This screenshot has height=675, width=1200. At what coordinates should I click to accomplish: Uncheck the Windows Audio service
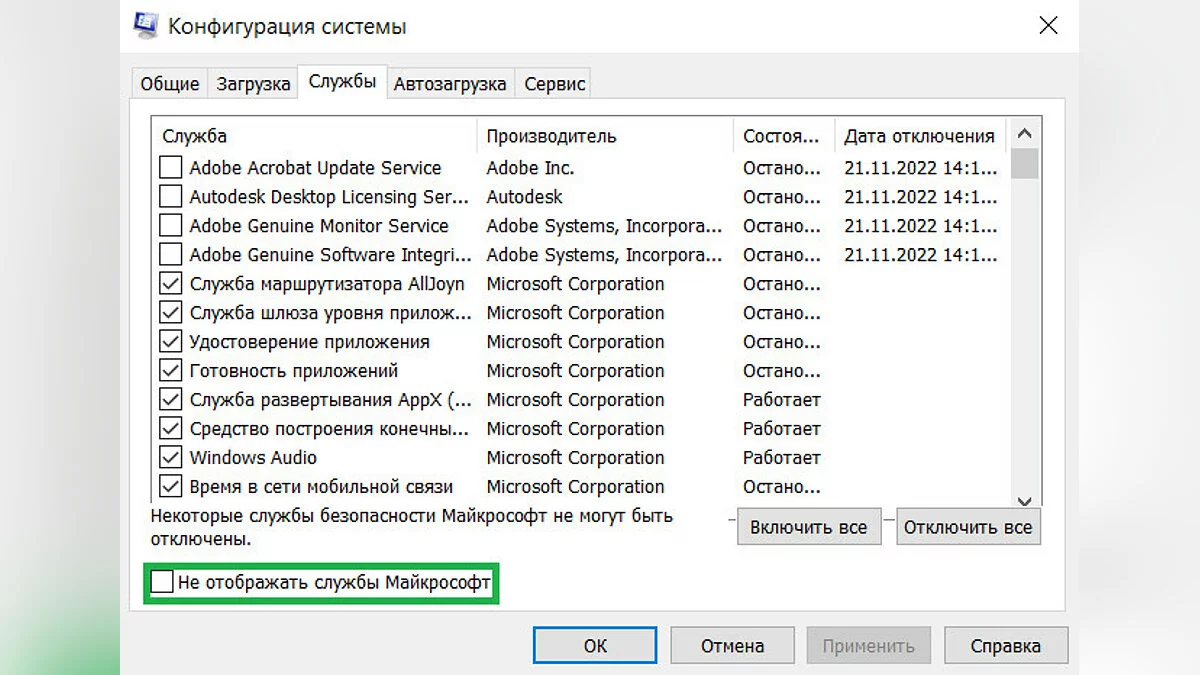pos(171,458)
